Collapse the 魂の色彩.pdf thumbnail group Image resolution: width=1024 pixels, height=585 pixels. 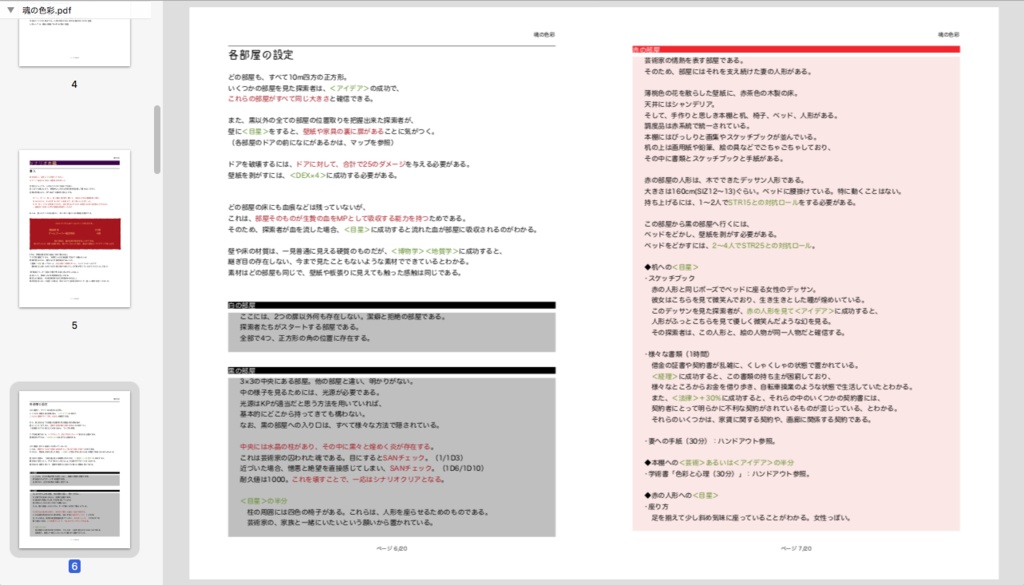pos(12,7)
